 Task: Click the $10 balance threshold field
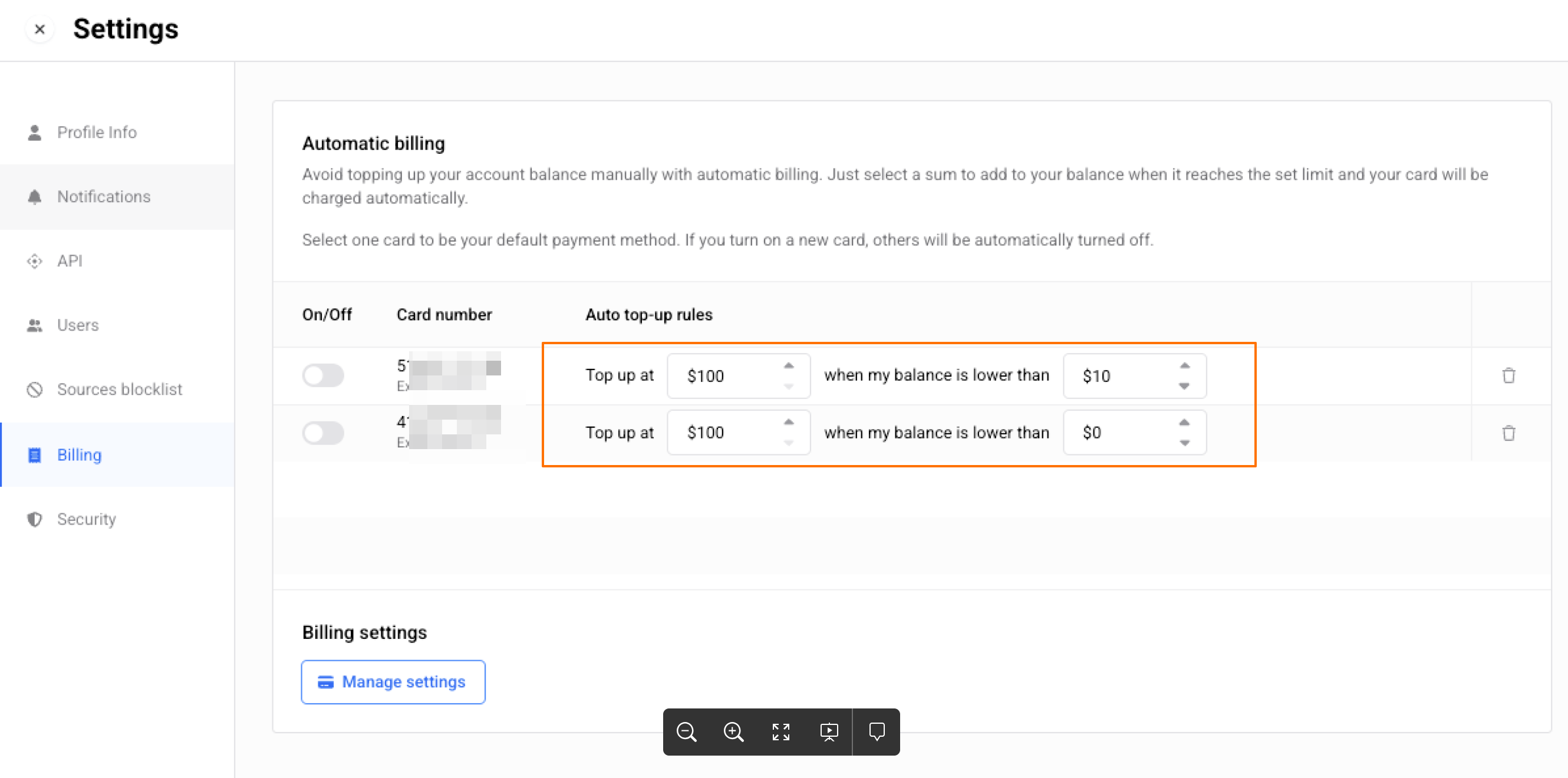1135,375
